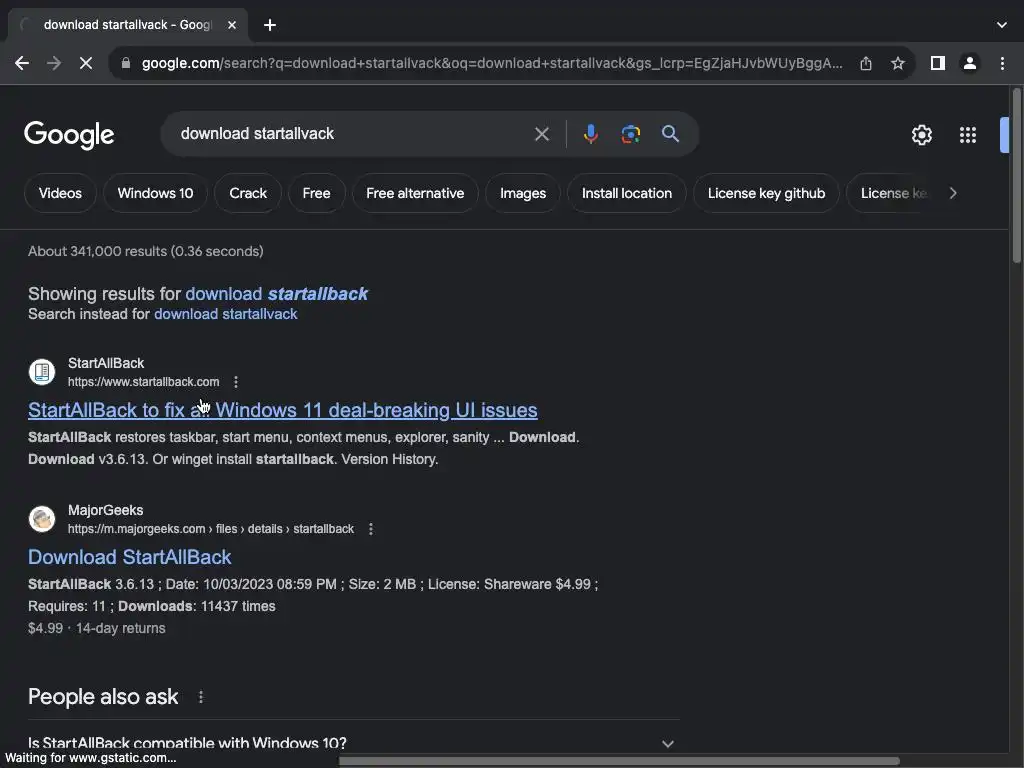Open the profile account icon
The image size is (1024, 768).
(970, 63)
